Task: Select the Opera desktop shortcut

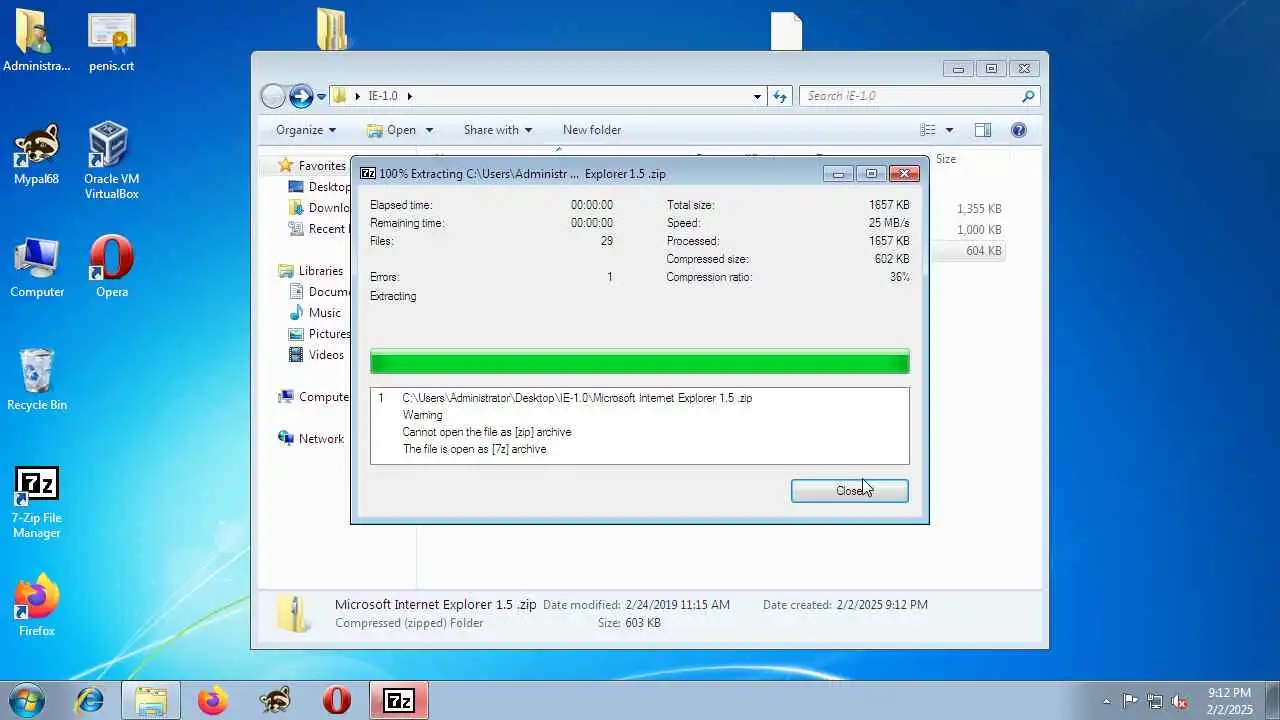Action: click(x=112, y=266)
